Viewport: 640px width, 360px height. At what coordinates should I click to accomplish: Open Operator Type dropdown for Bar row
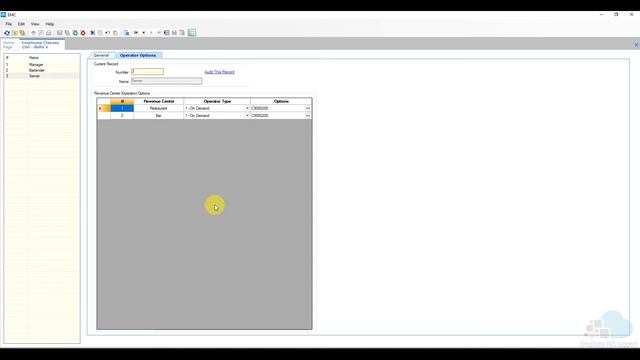pos(247,116)
